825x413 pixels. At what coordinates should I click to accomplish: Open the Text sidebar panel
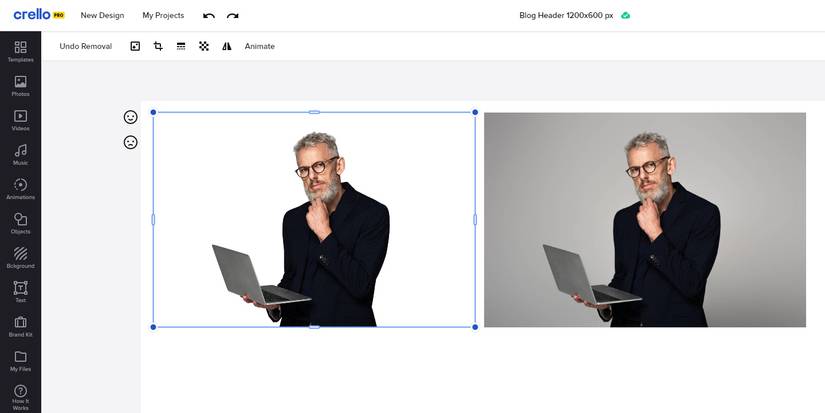[x=21, y=292]
